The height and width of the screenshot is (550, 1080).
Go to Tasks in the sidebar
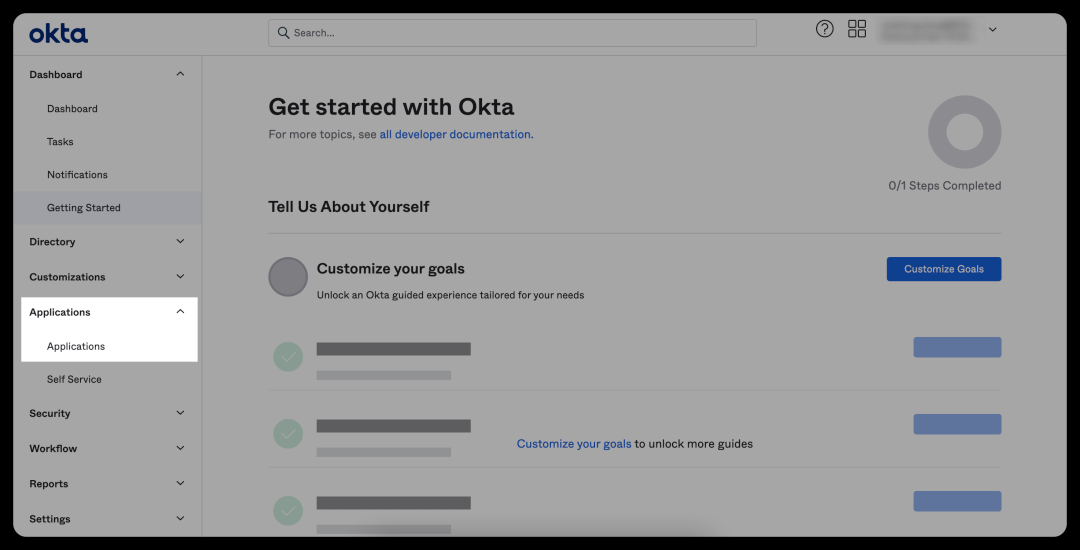tap(60, 142)
